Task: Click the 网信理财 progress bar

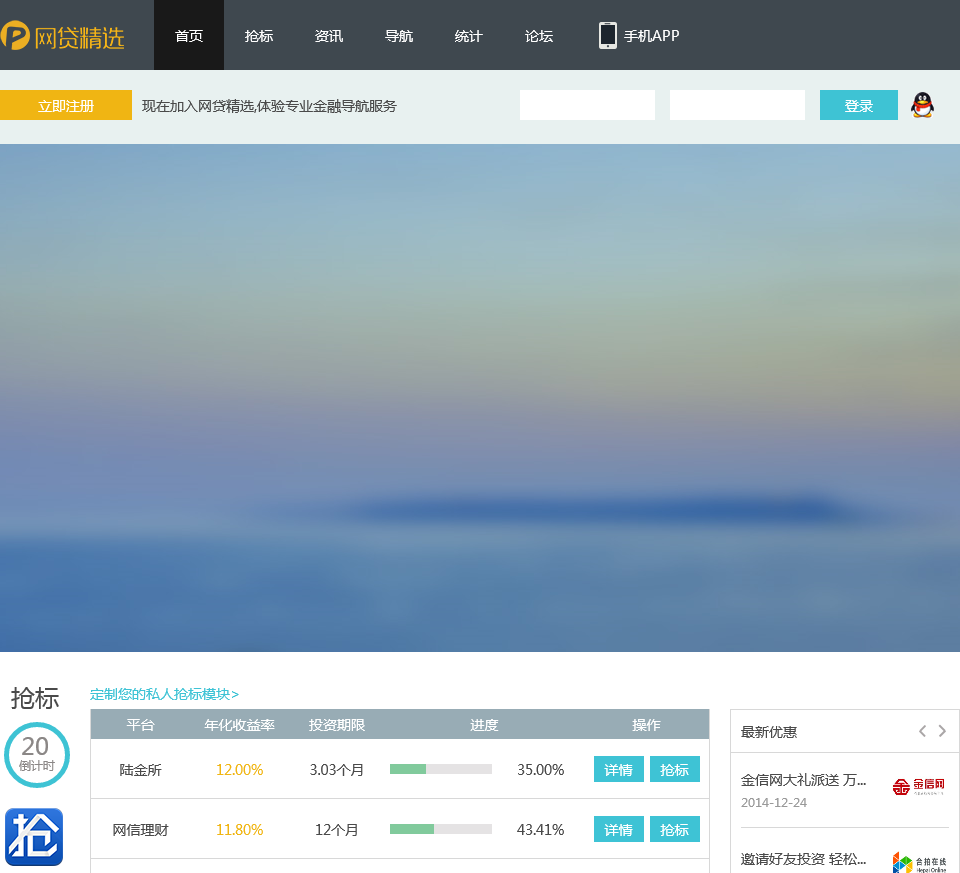Action: click(x=441, y=830)
